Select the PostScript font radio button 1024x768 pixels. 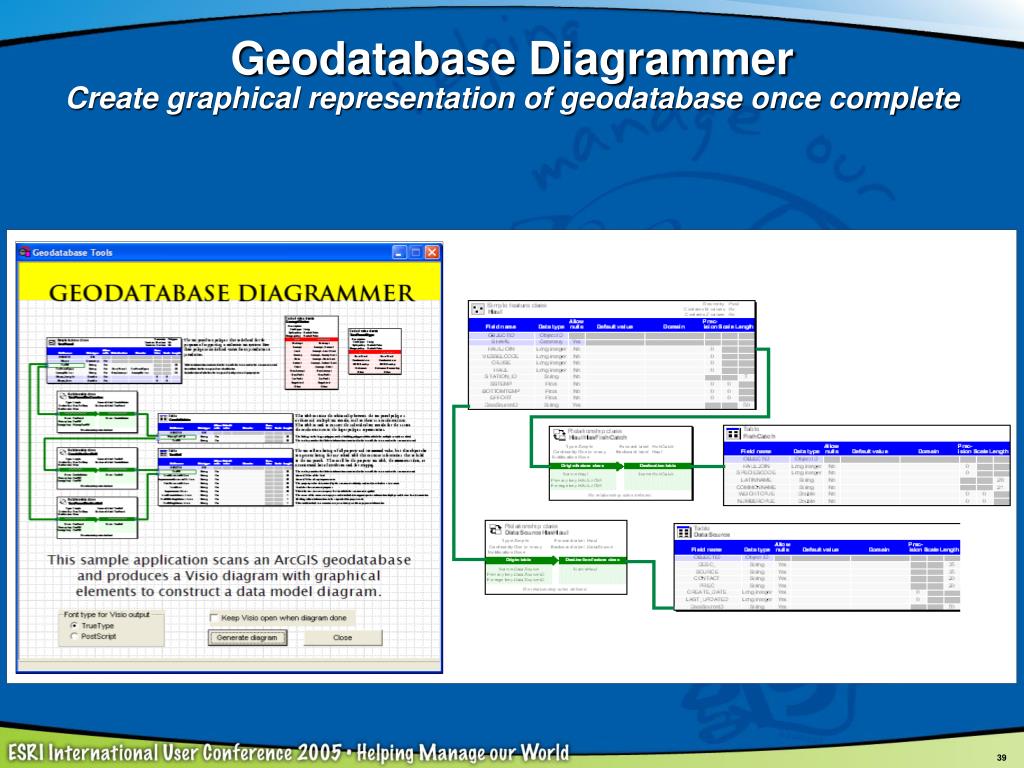tap(74, 636)
